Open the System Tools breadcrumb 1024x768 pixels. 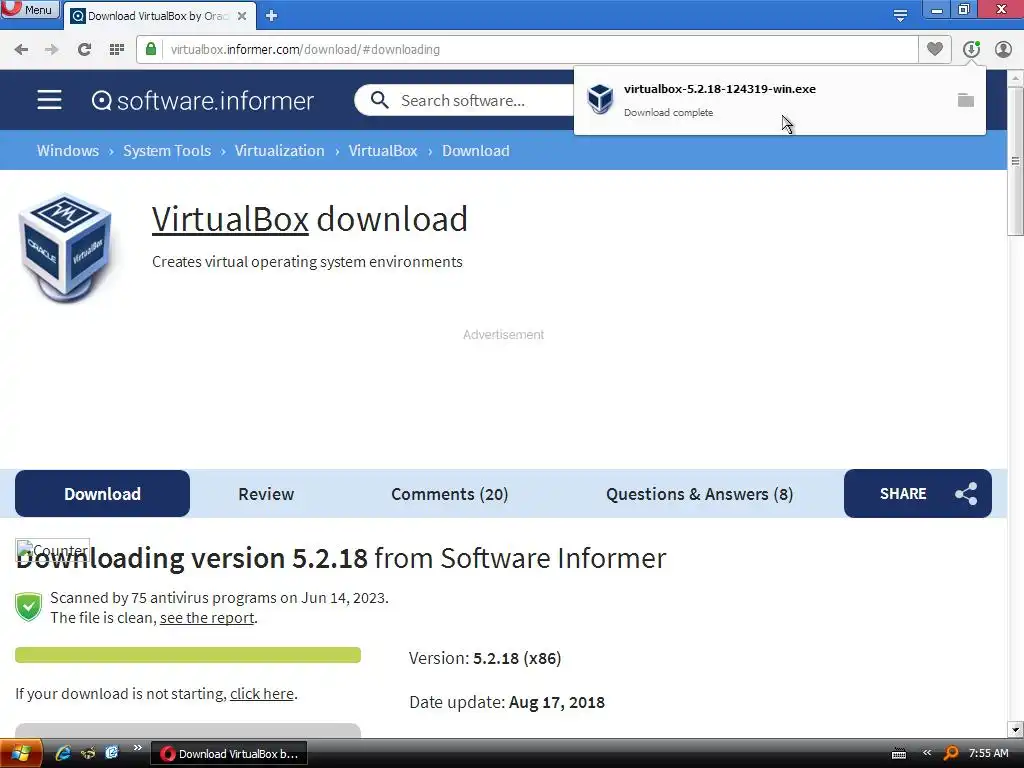[x=167, y=151]
